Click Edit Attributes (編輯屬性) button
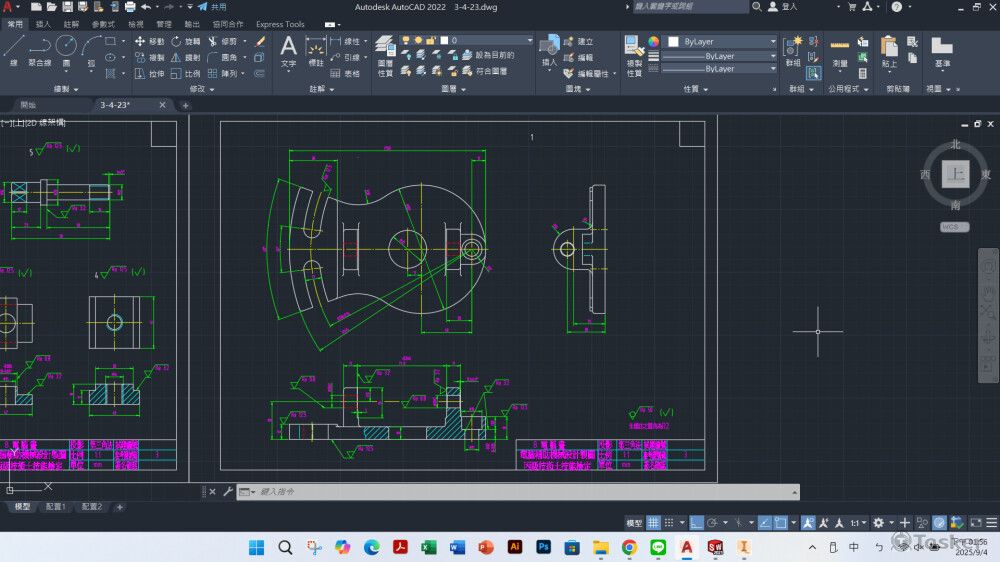This screenshot has height=562, width=1000. click(x=587, y=73)
